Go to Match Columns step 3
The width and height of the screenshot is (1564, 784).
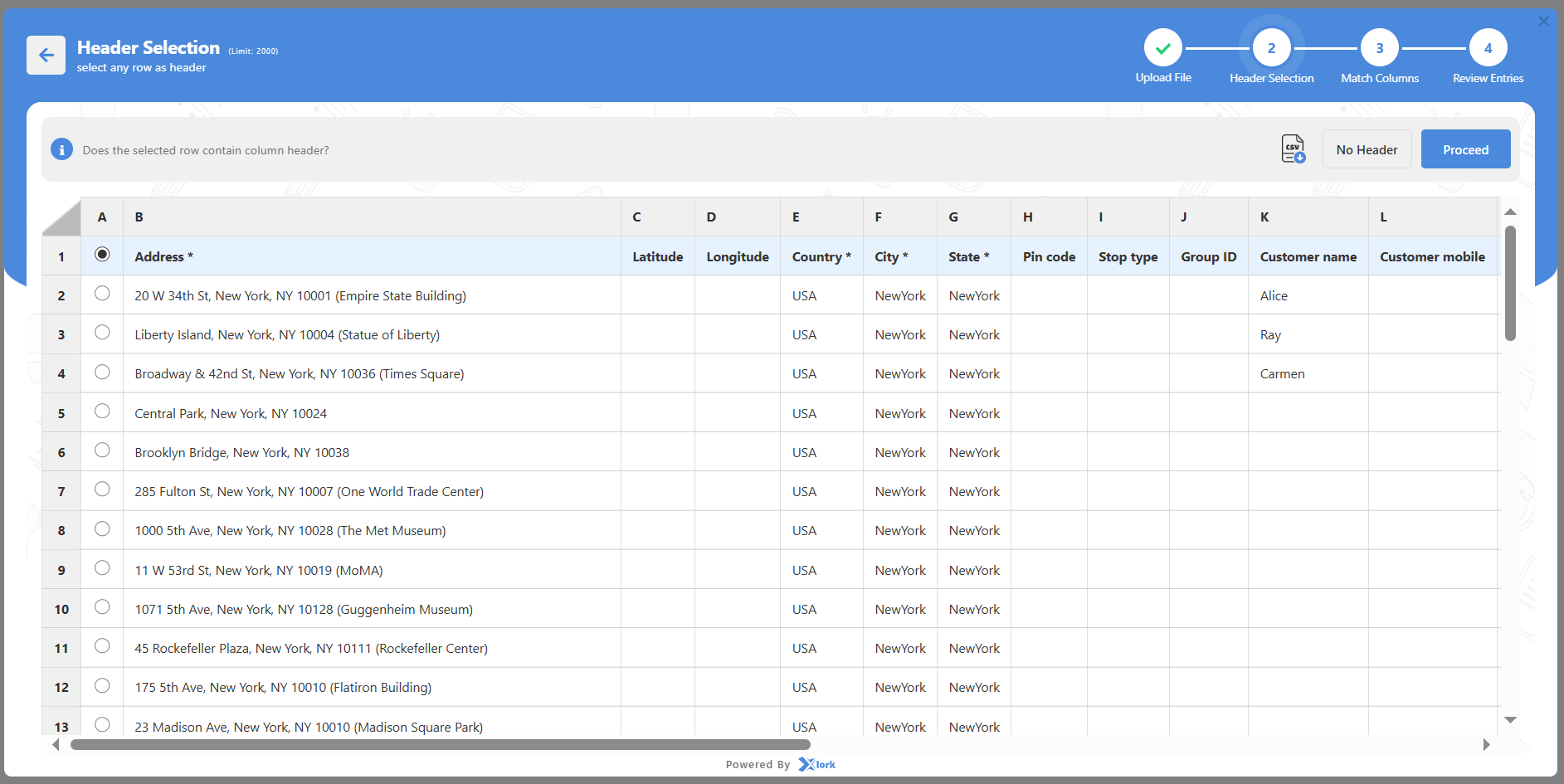tap(1379, 48)
